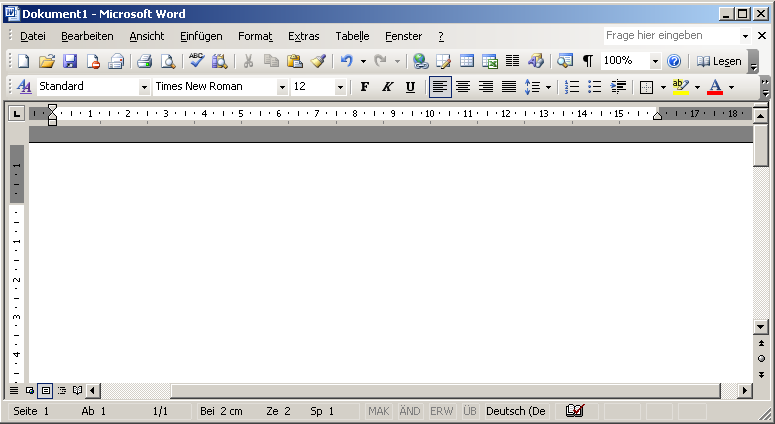The image size is (775, 424).
Task: Click the vertical scrollbar down arrow
Action: click(761, 327)
